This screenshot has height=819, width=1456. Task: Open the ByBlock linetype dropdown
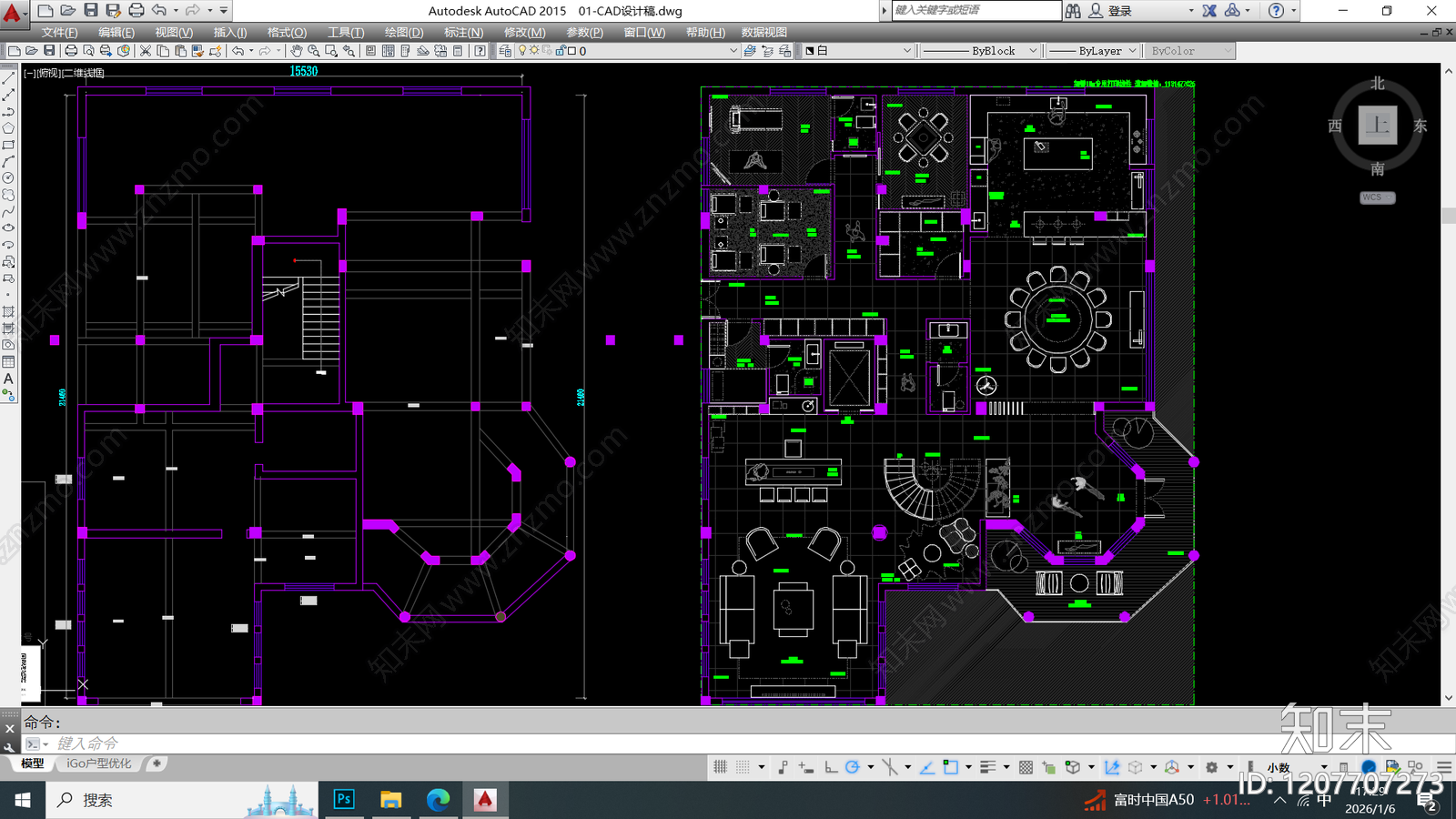pos(980,51)
